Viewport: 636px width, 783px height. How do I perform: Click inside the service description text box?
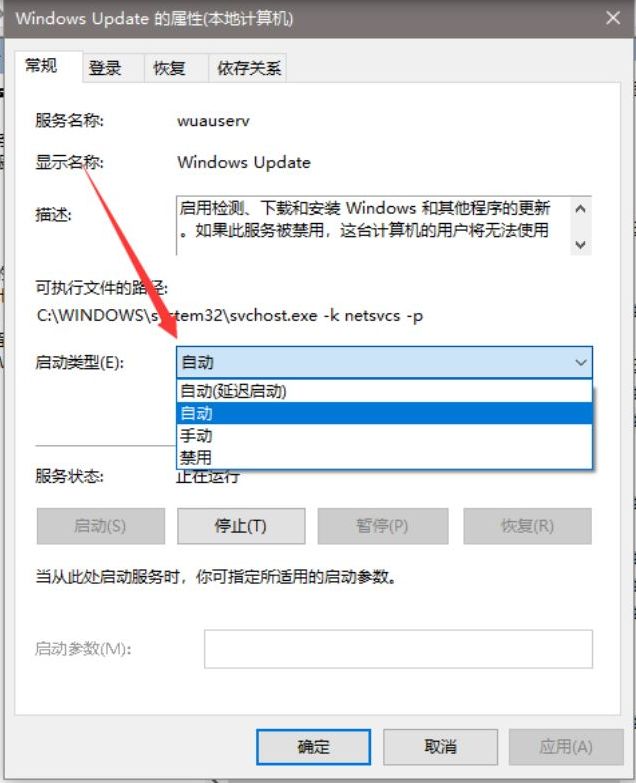pos(372,225)
